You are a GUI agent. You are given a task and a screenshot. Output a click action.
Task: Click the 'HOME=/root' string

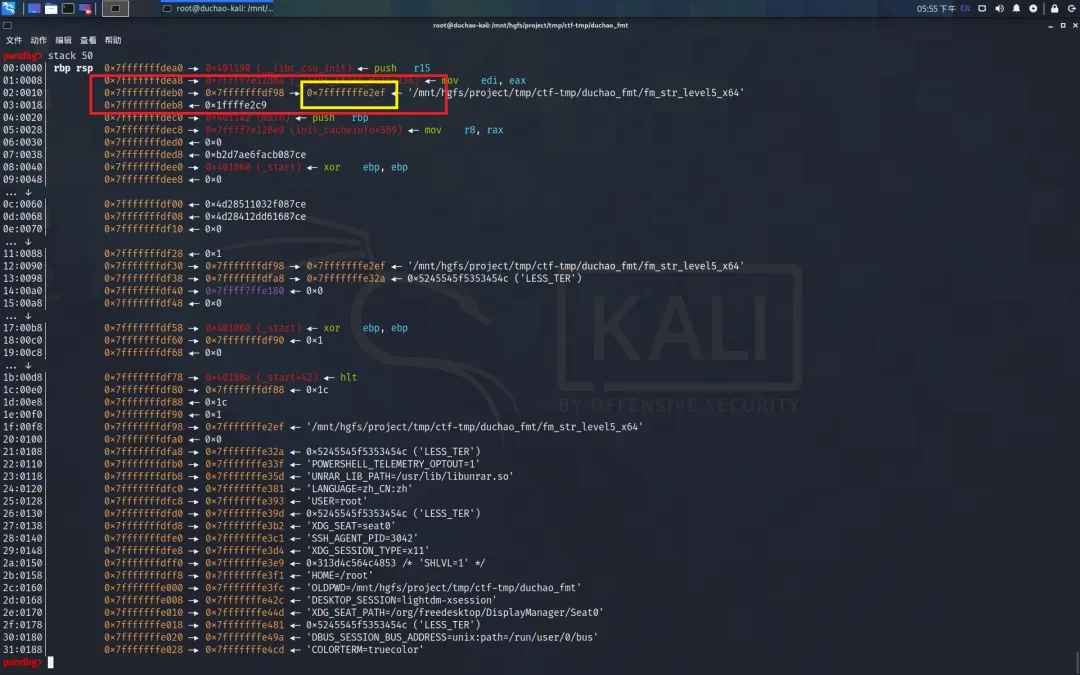coord(340,575)
